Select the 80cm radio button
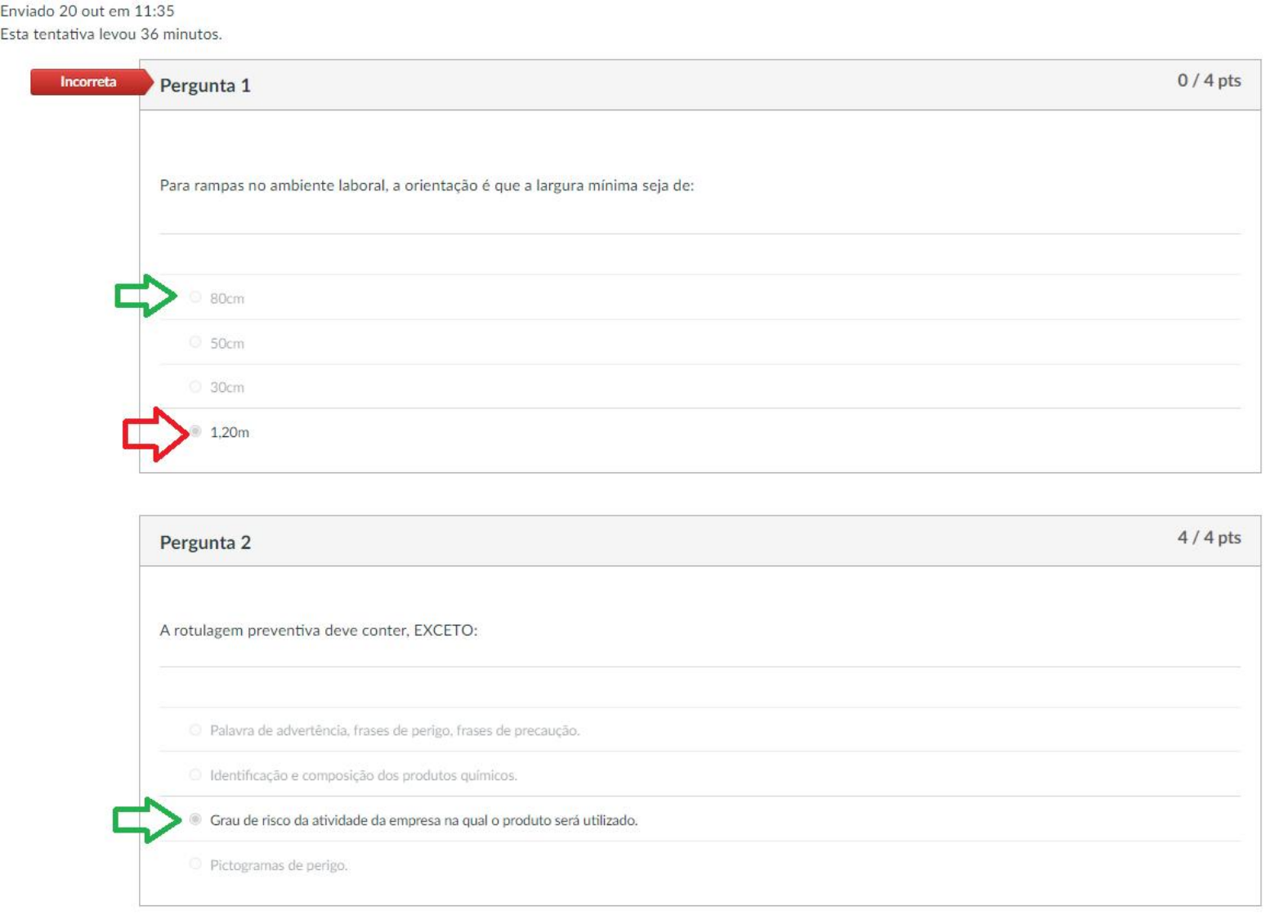The image size is (1288, 924). tap(195, 297)
